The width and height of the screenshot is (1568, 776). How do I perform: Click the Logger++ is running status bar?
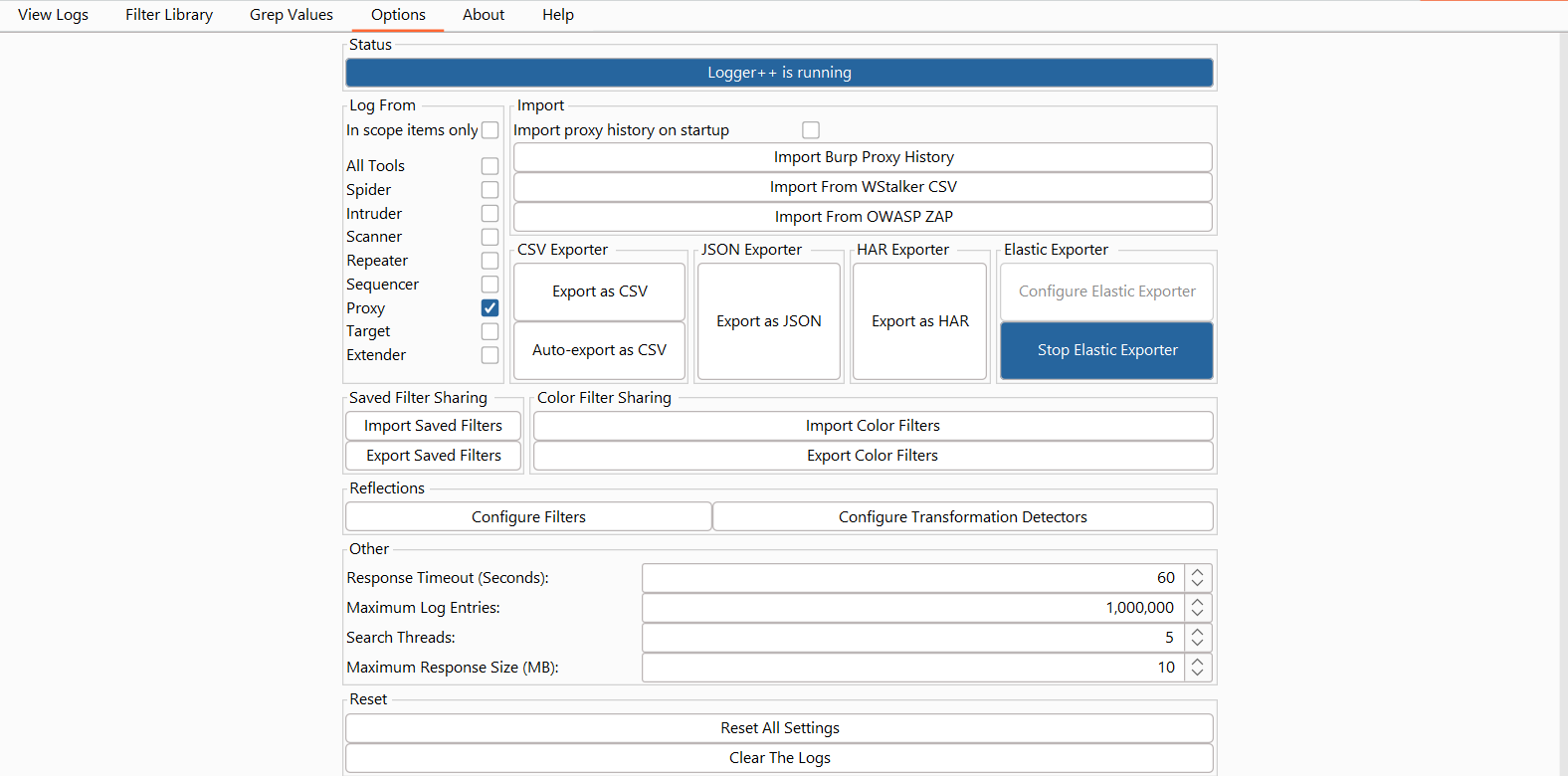(x=779, y=73)
